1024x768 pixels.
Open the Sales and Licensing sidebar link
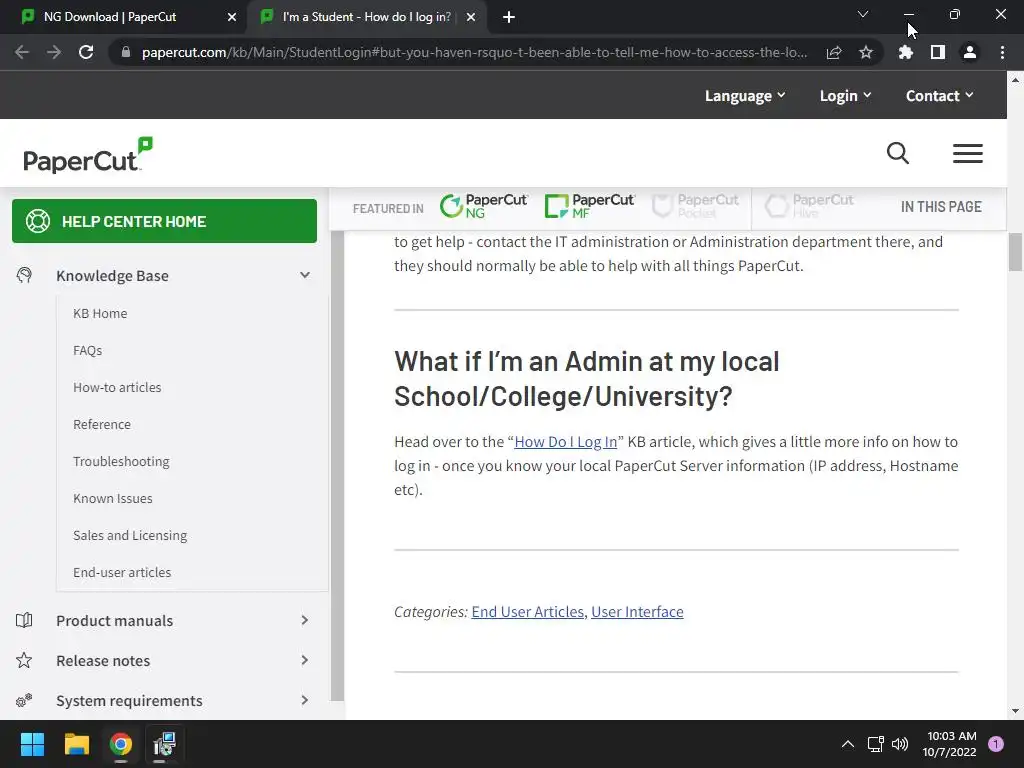point(130,535)
